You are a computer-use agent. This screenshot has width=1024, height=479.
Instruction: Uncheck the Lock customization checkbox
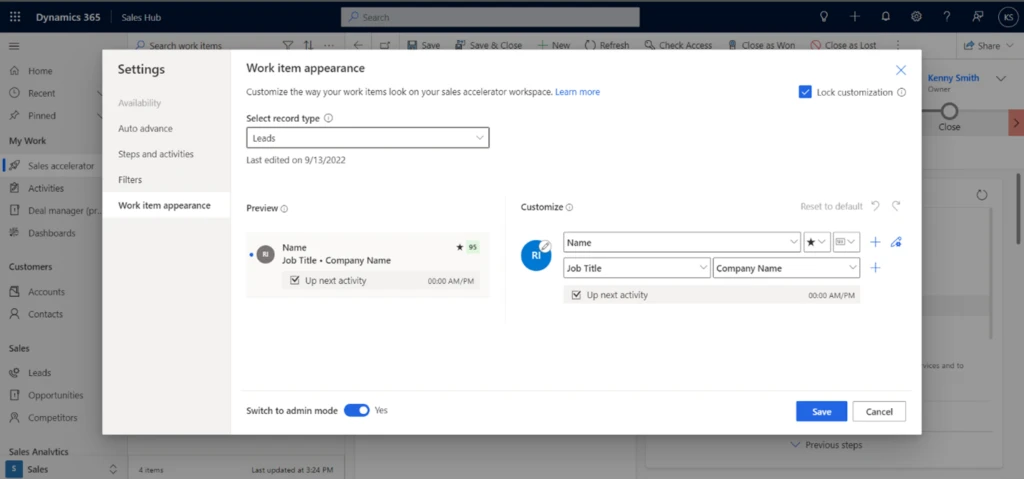click(x=805, y=92)
